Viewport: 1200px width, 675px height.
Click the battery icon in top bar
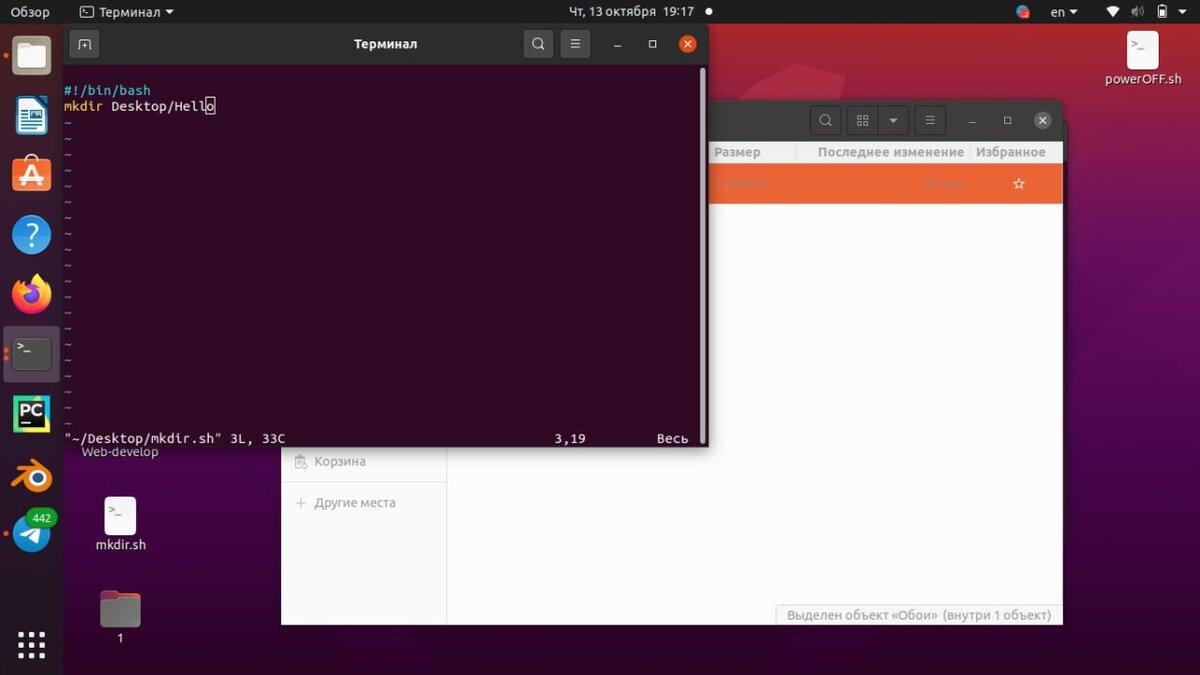[x=1162, y=12]
